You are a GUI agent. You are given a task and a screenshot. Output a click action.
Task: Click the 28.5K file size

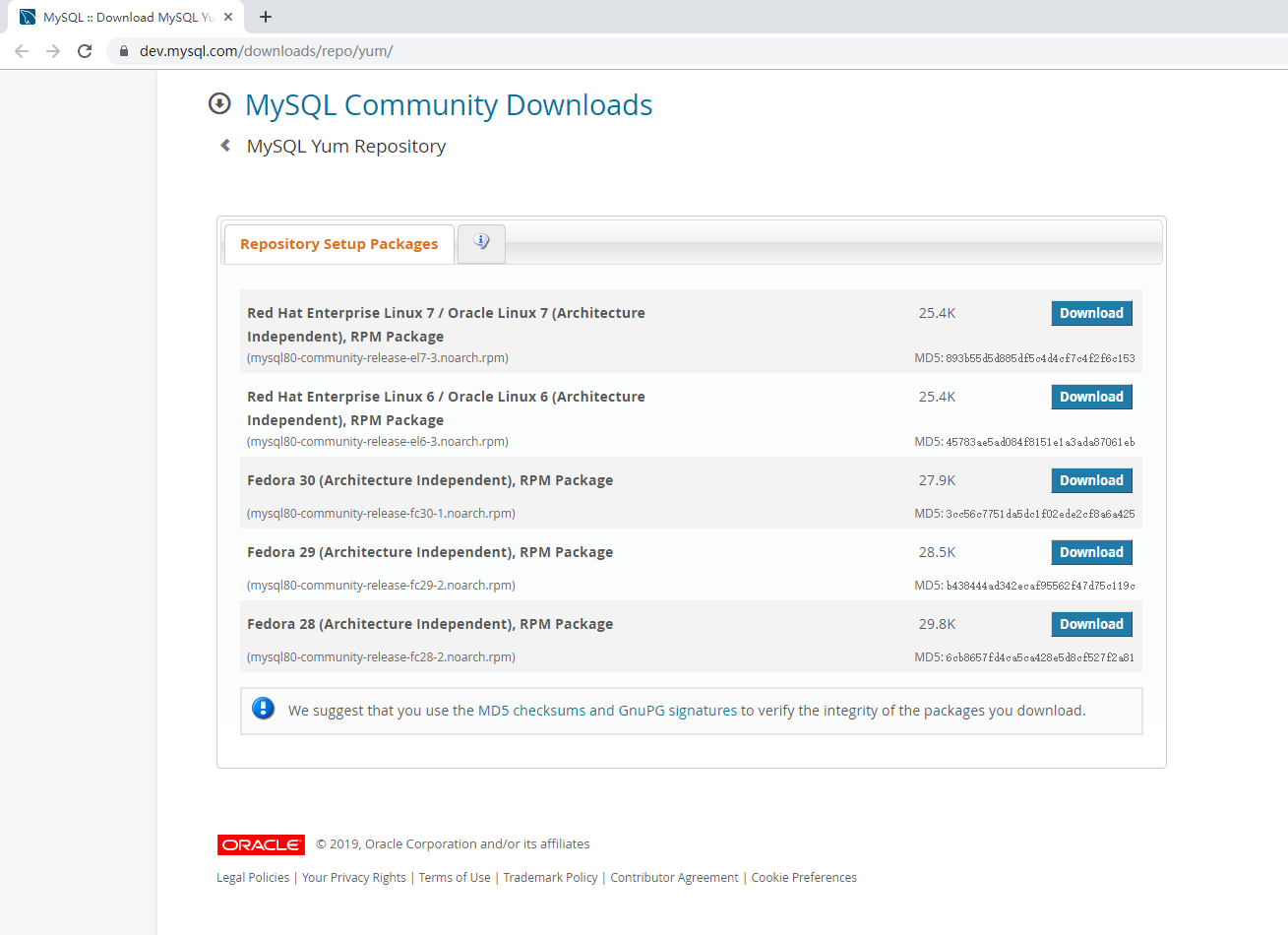(x=937, y=552)
